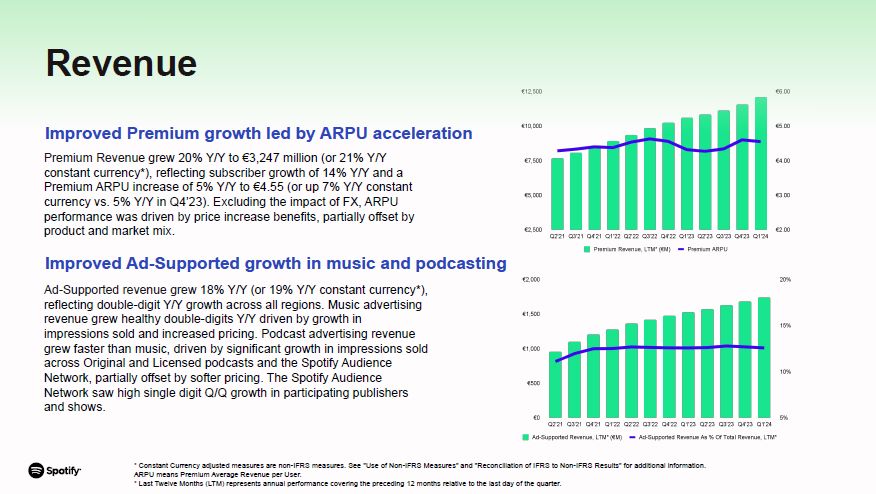
Task: Click the Spotify logo in the footer
Action: 55,470
